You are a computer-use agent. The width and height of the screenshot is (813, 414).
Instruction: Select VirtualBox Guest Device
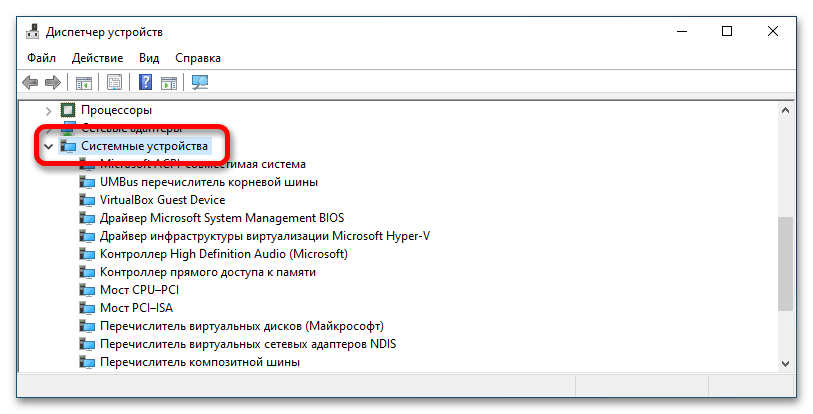[x=163, y=200]
